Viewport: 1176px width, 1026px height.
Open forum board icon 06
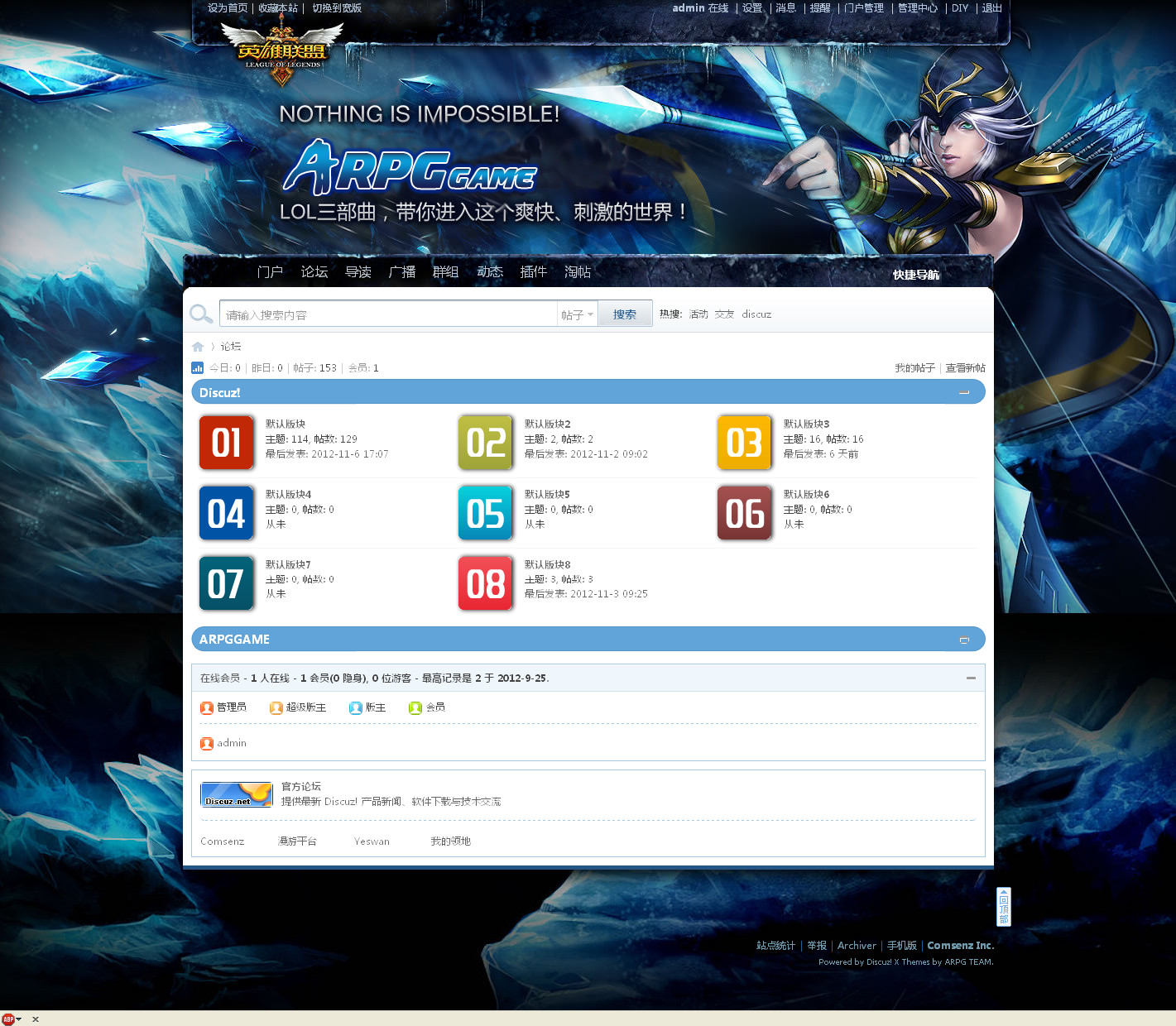click(x=745, y=513)
